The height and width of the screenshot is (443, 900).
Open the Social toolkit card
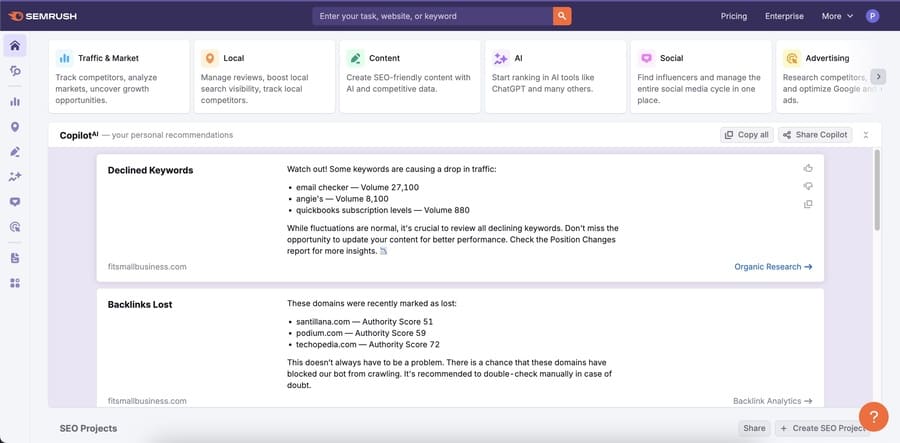(701, 76)
